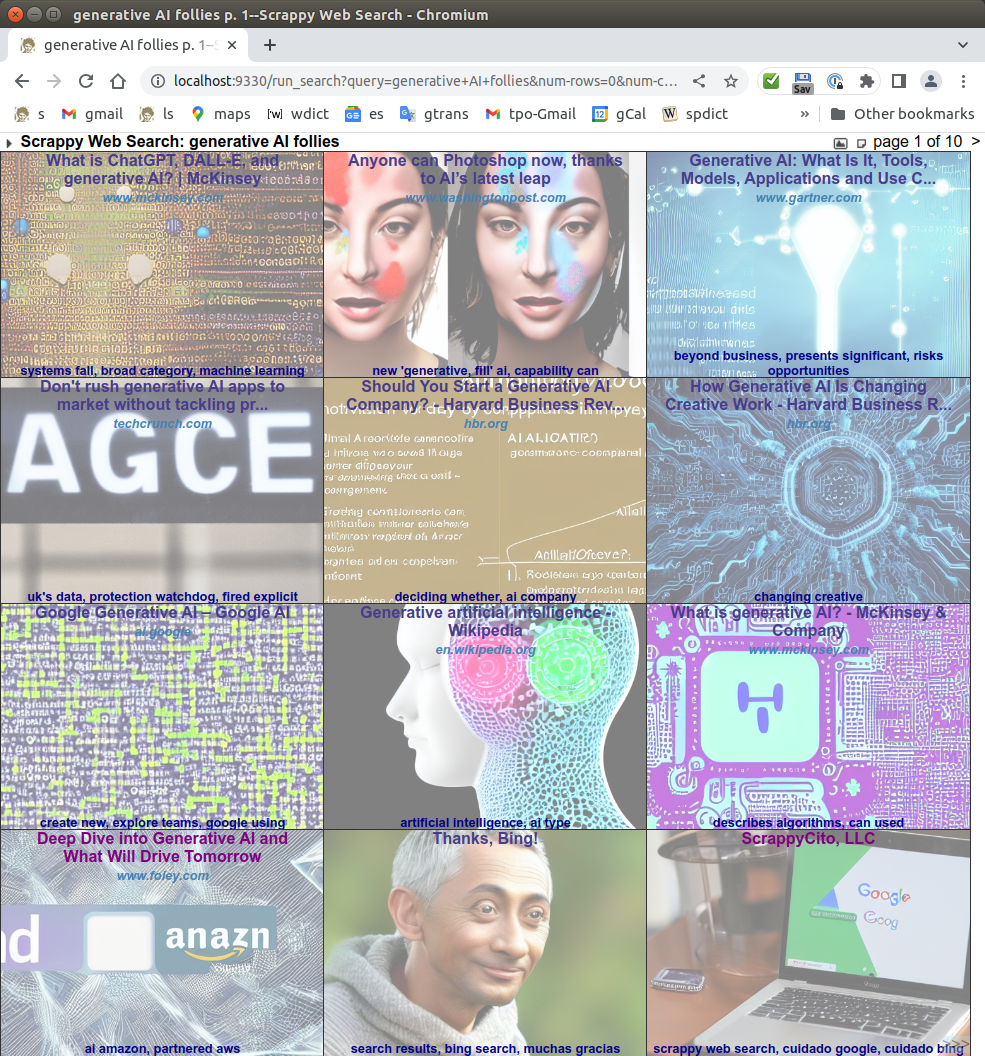Viewport: 985px width, 1056px height.
Task: Open the Gartner 'Generative AI: What Is It' result
Action: click(x=808, y=170)
